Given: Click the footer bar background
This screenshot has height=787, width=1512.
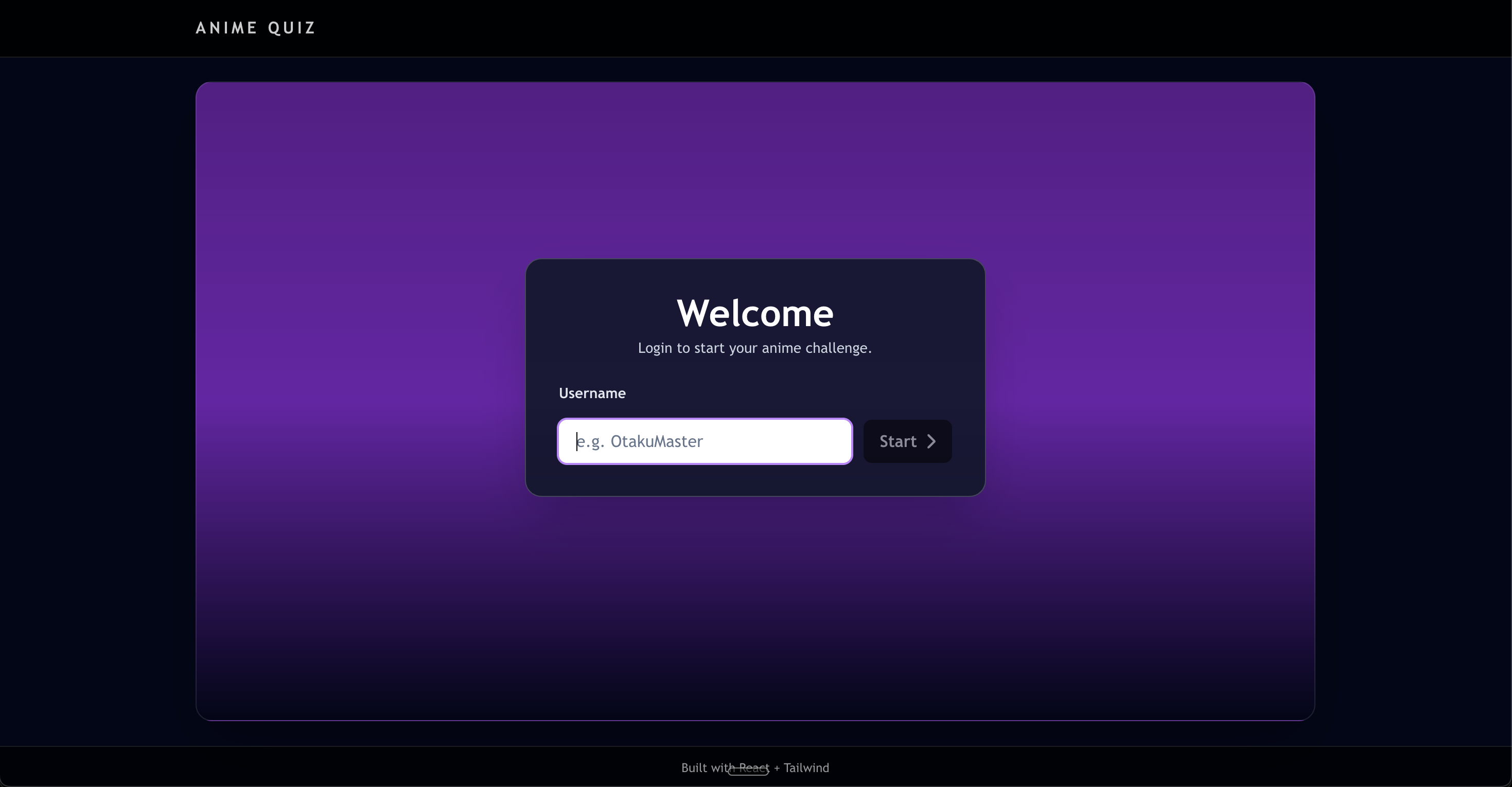Looking at the screenshot, I should click(352, 766).
